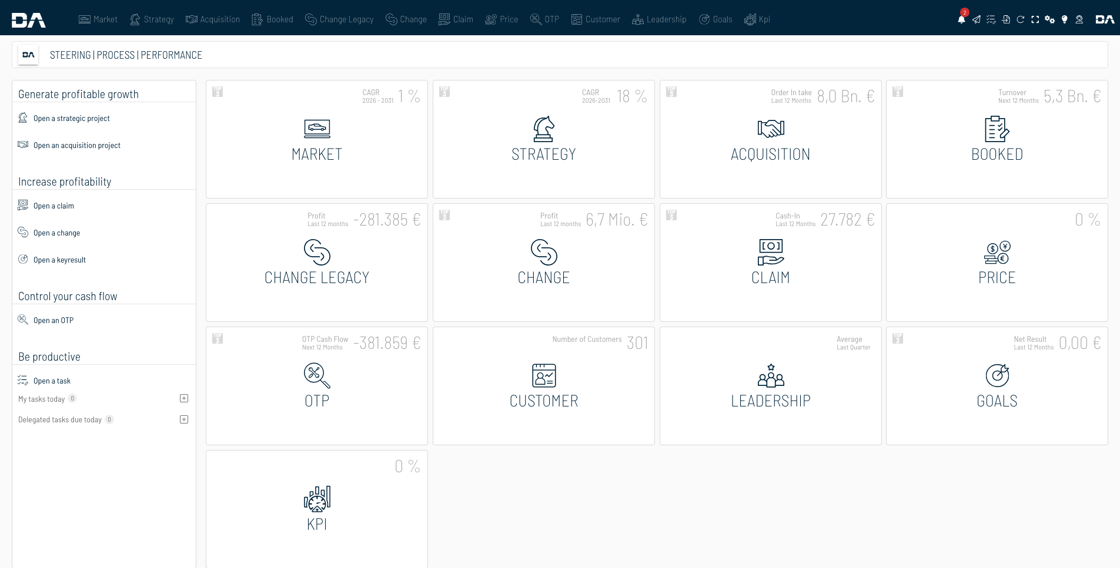Go to Strategy in top navigation
The width and height of the screenshot is (1120, 568).
tap(151, 19)
